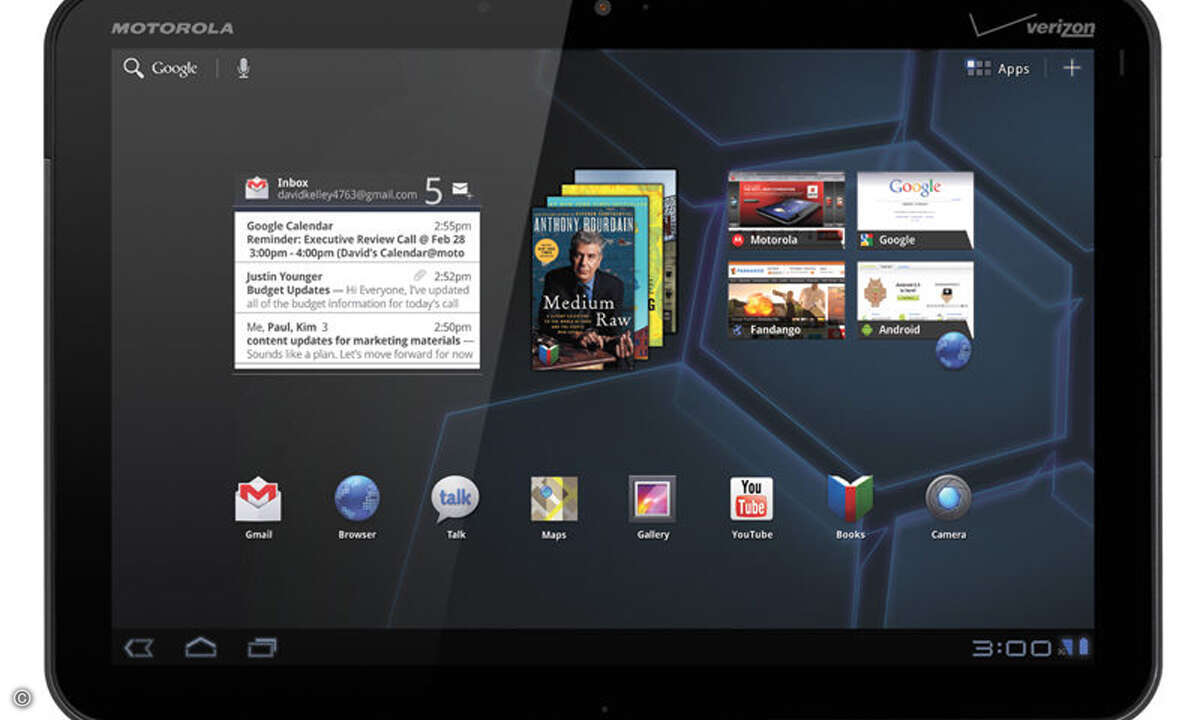
Task: Open the Books app
Action: pyautogui.click(x=850, y=499)
